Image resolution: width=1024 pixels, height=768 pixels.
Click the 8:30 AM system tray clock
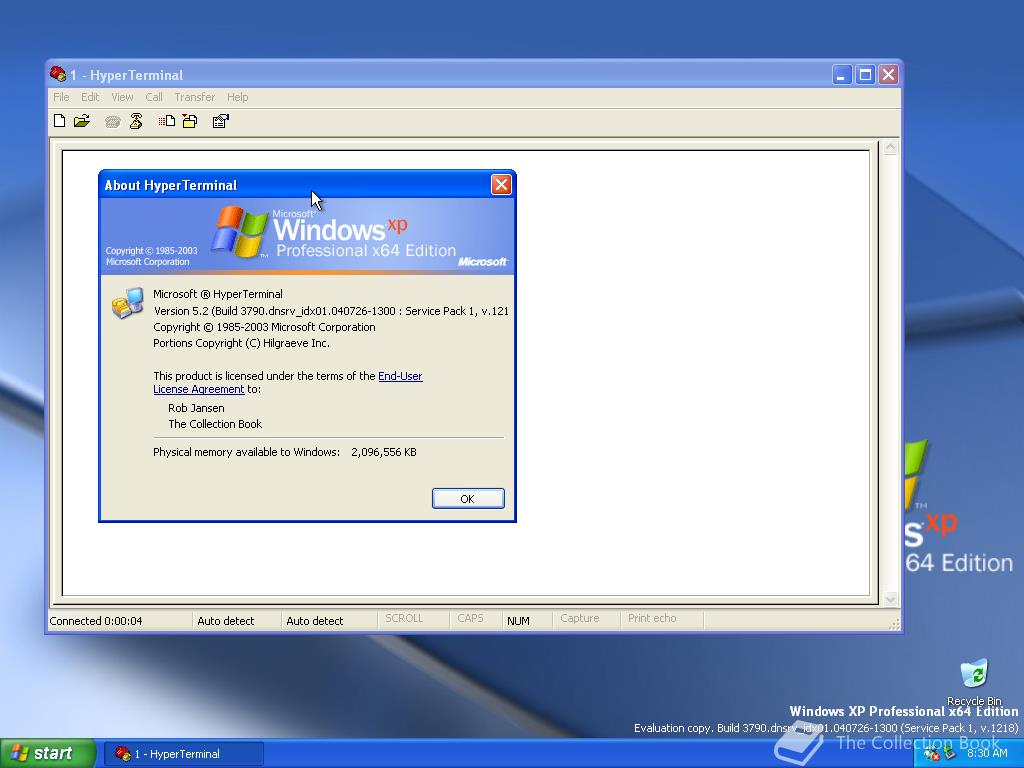987,753
